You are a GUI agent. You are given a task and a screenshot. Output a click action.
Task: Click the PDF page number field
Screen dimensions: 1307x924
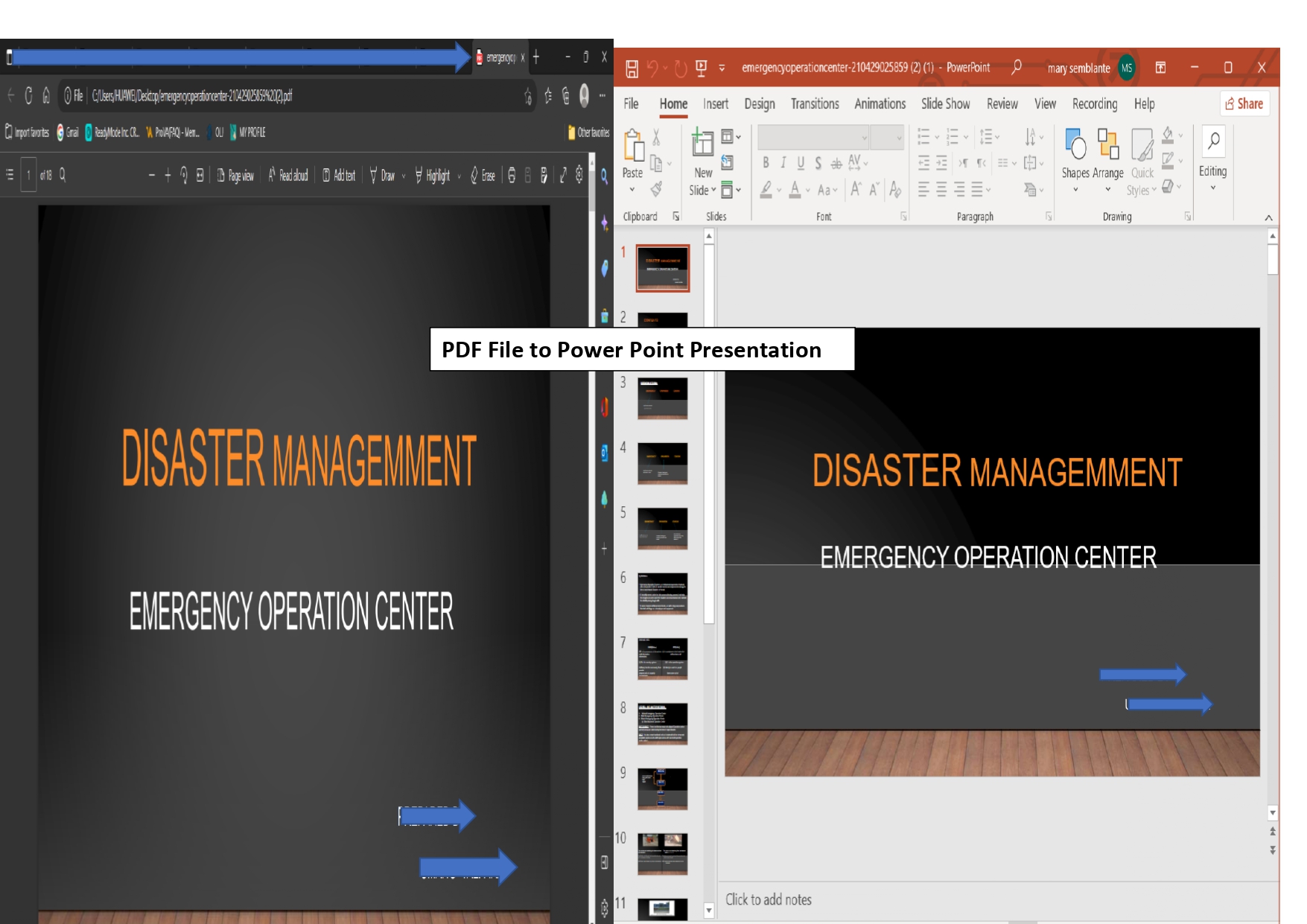[28, 175]
